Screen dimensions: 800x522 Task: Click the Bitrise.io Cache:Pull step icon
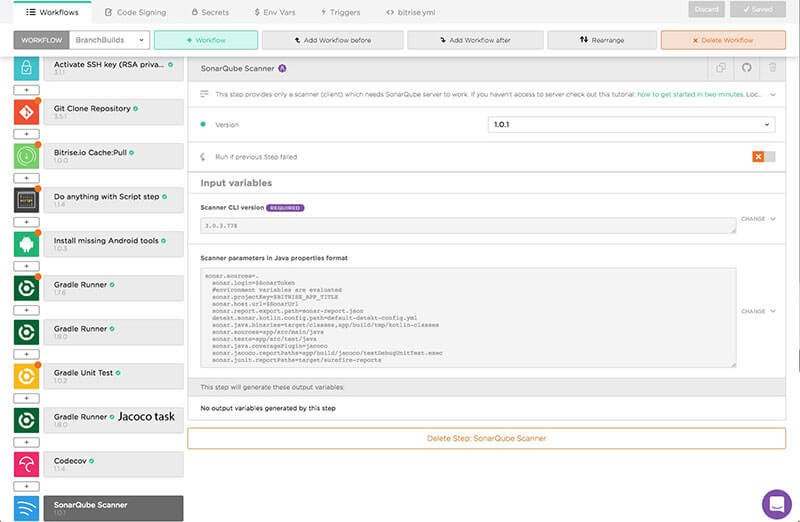pos(27,157)
